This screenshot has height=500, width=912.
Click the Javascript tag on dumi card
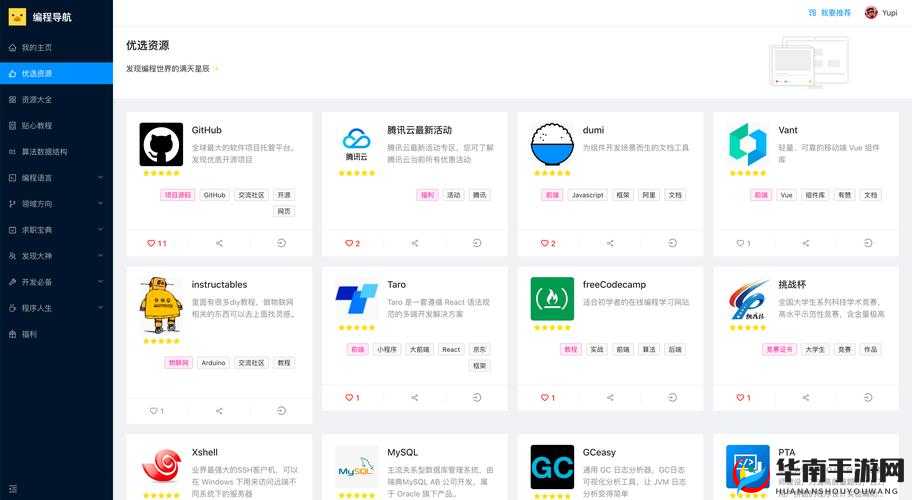(x=587, y=195)
